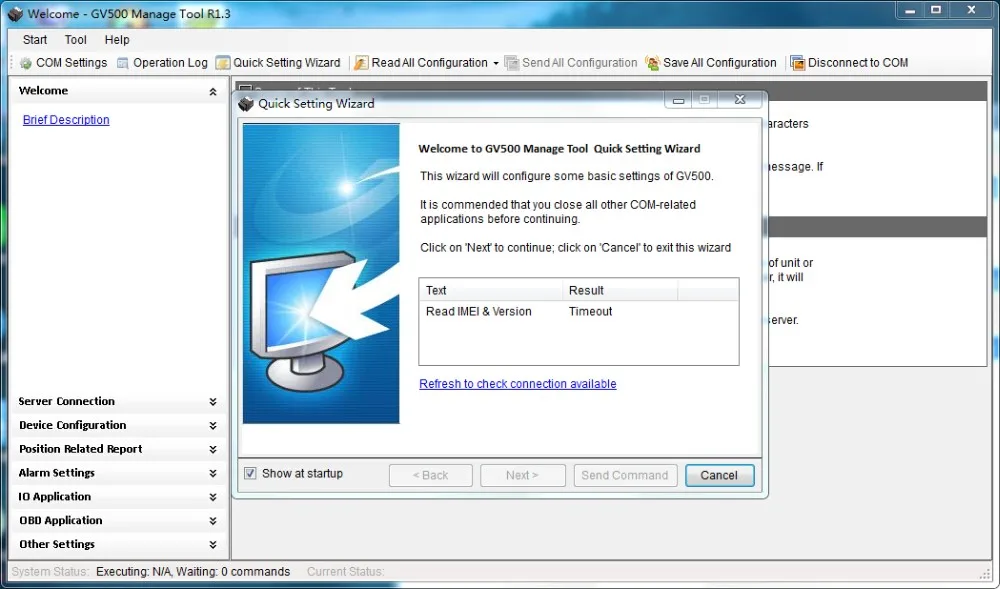Click the Disconnect to COM icon
The width and height of the screenshot is (1000, 589).
point(797,63)
